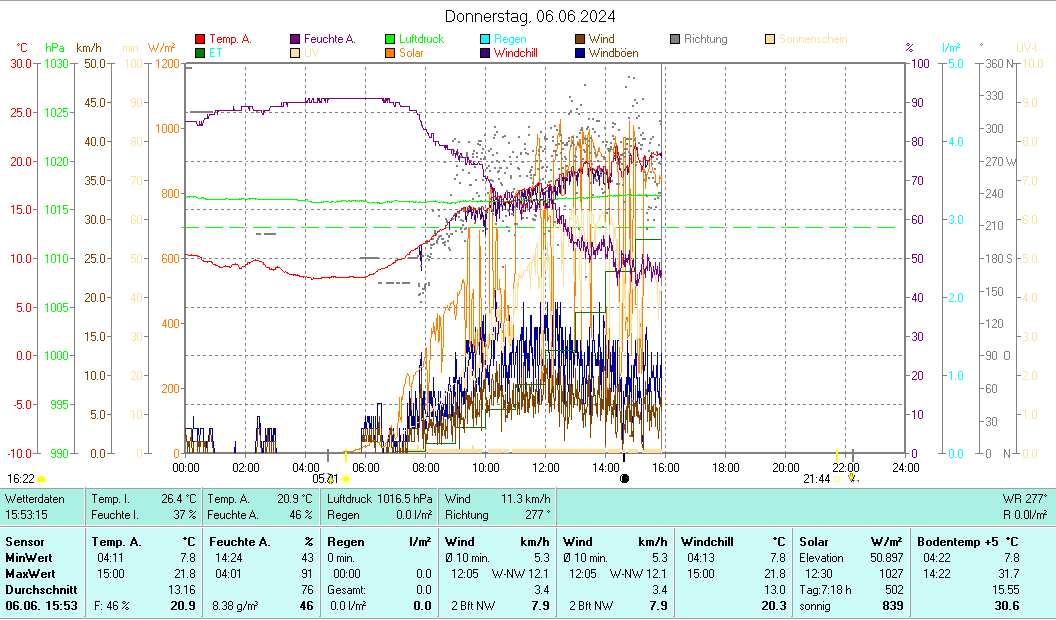Select the brown Wind legend marker
This screenshot has height=620, width=1056.
[580, 39]
